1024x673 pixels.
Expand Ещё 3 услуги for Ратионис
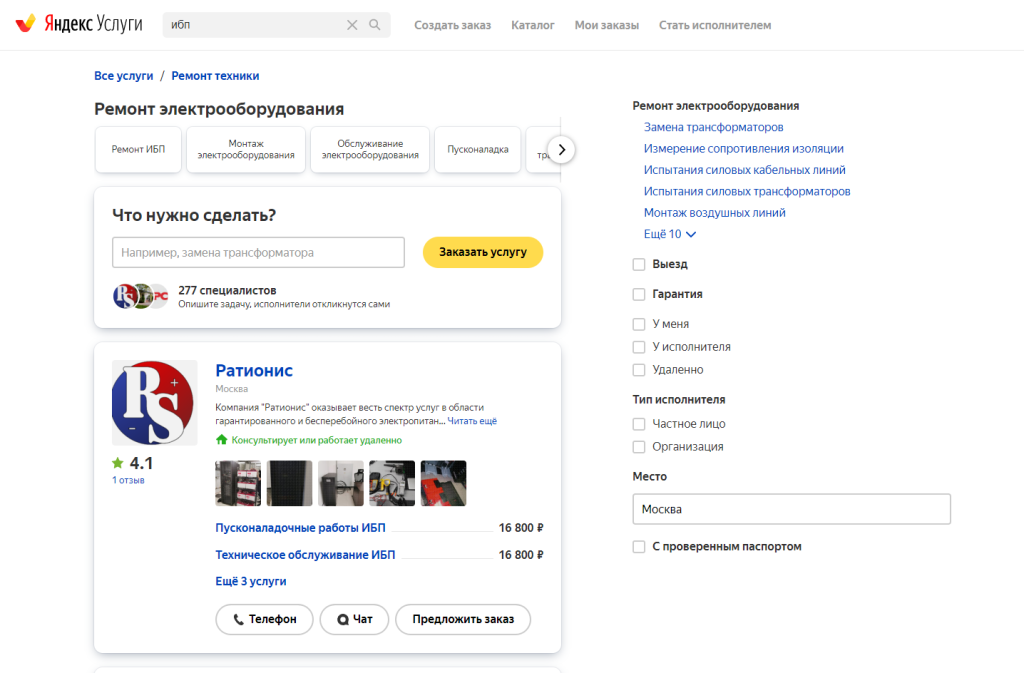coord(251,581)
